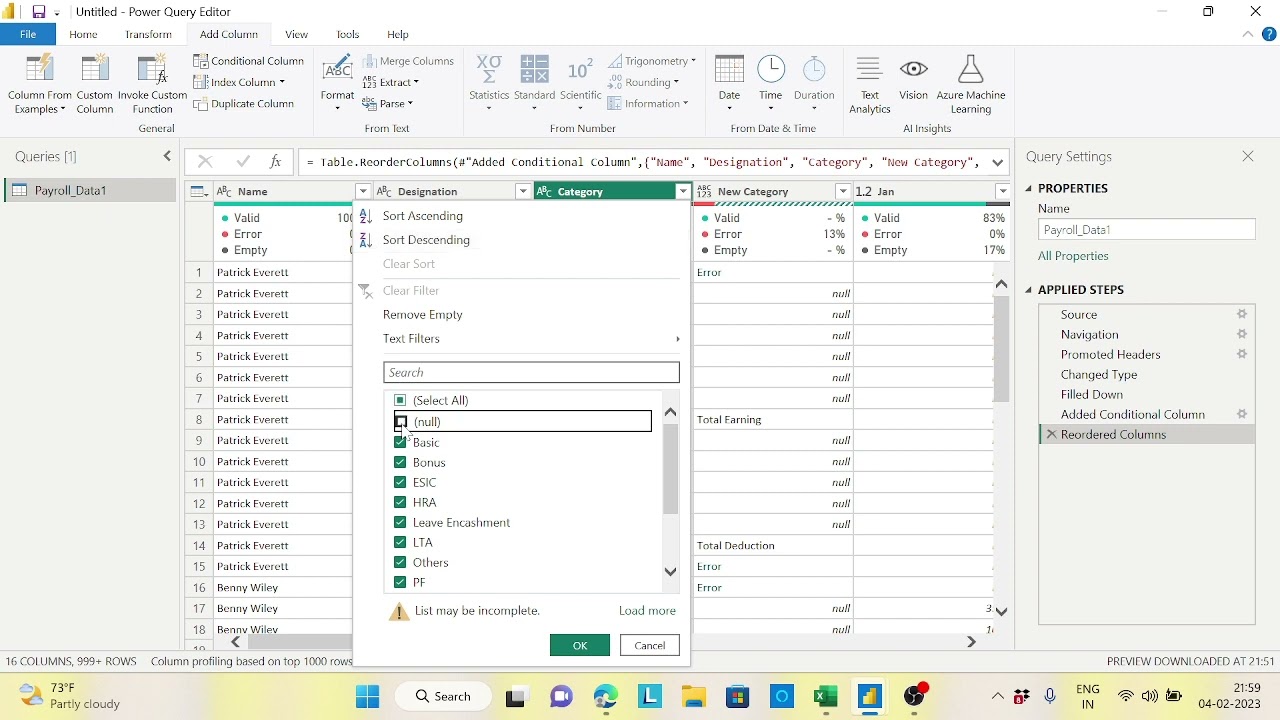Image resolution: width=1280 pixels, height=720 pixels.
Task: Launch the Vision AI insight
Action: (x=913, y=78)
